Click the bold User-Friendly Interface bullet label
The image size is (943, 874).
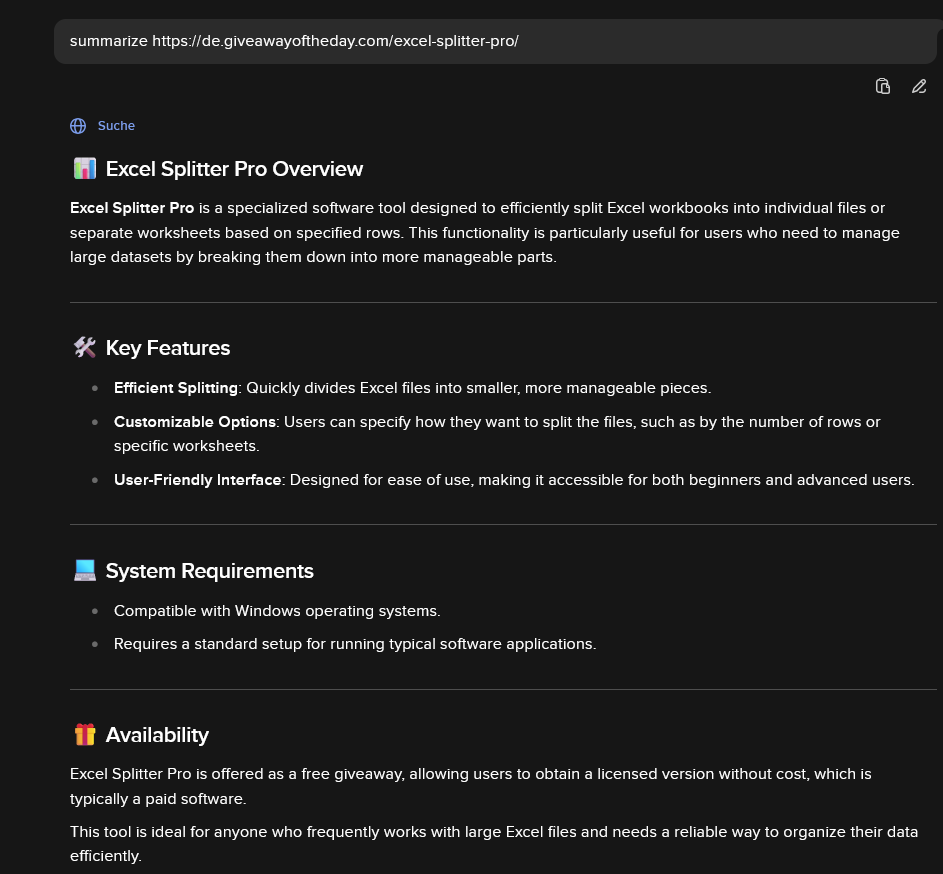tap(197, 480)
